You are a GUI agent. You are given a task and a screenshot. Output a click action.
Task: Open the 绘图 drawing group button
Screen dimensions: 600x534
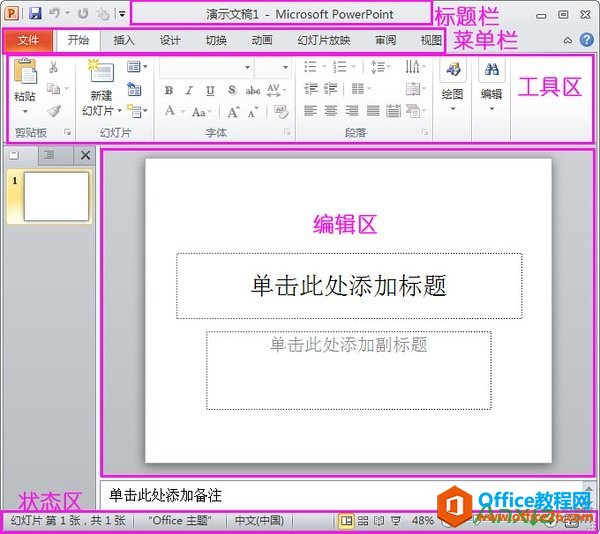point(453,84)
